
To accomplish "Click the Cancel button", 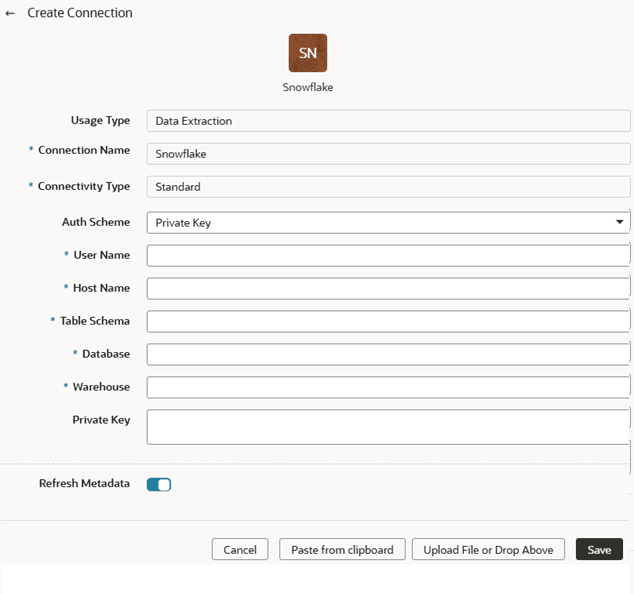I will 240,550.
